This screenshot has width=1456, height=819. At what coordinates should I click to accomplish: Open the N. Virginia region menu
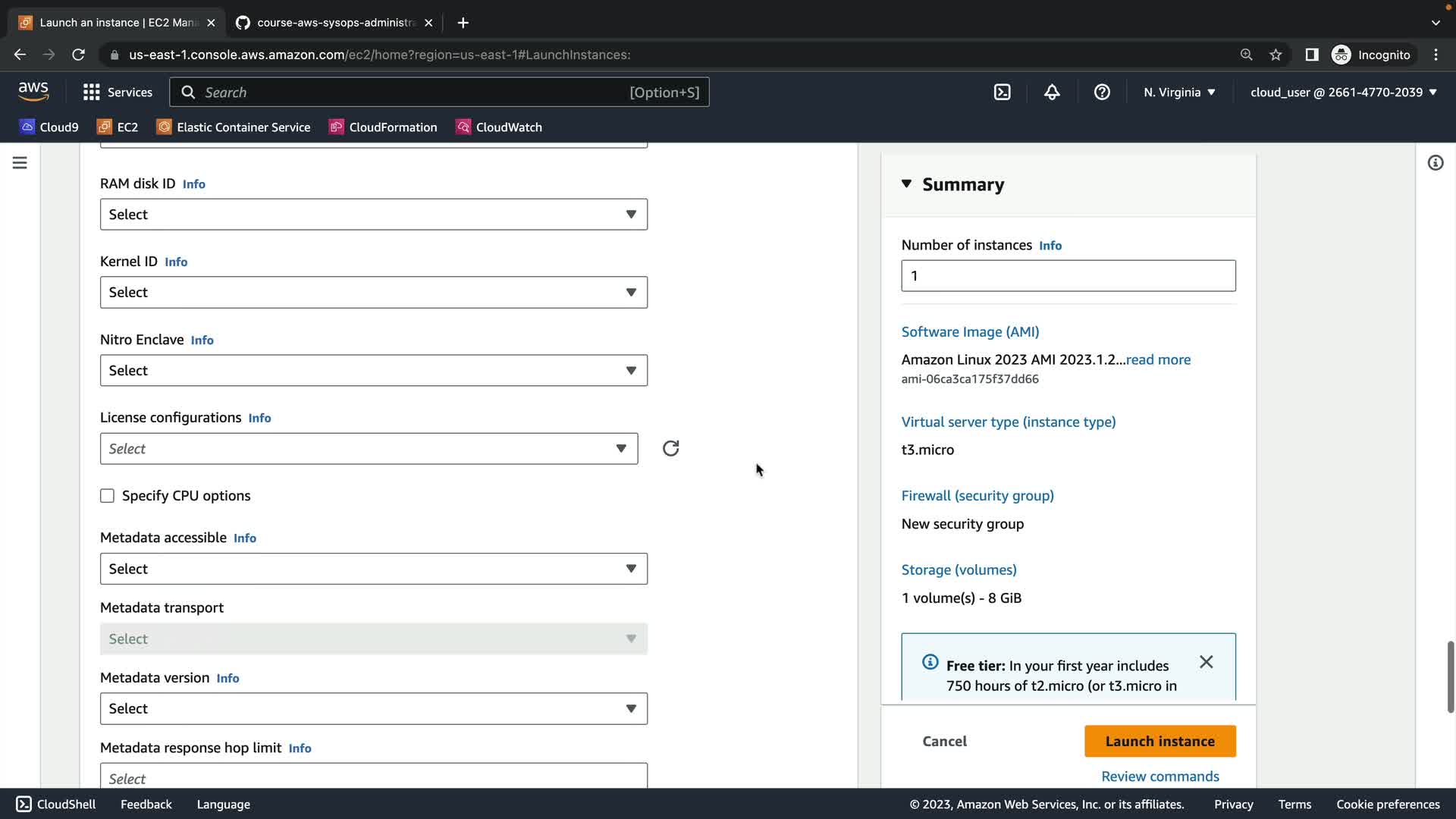pos(1179,93)
